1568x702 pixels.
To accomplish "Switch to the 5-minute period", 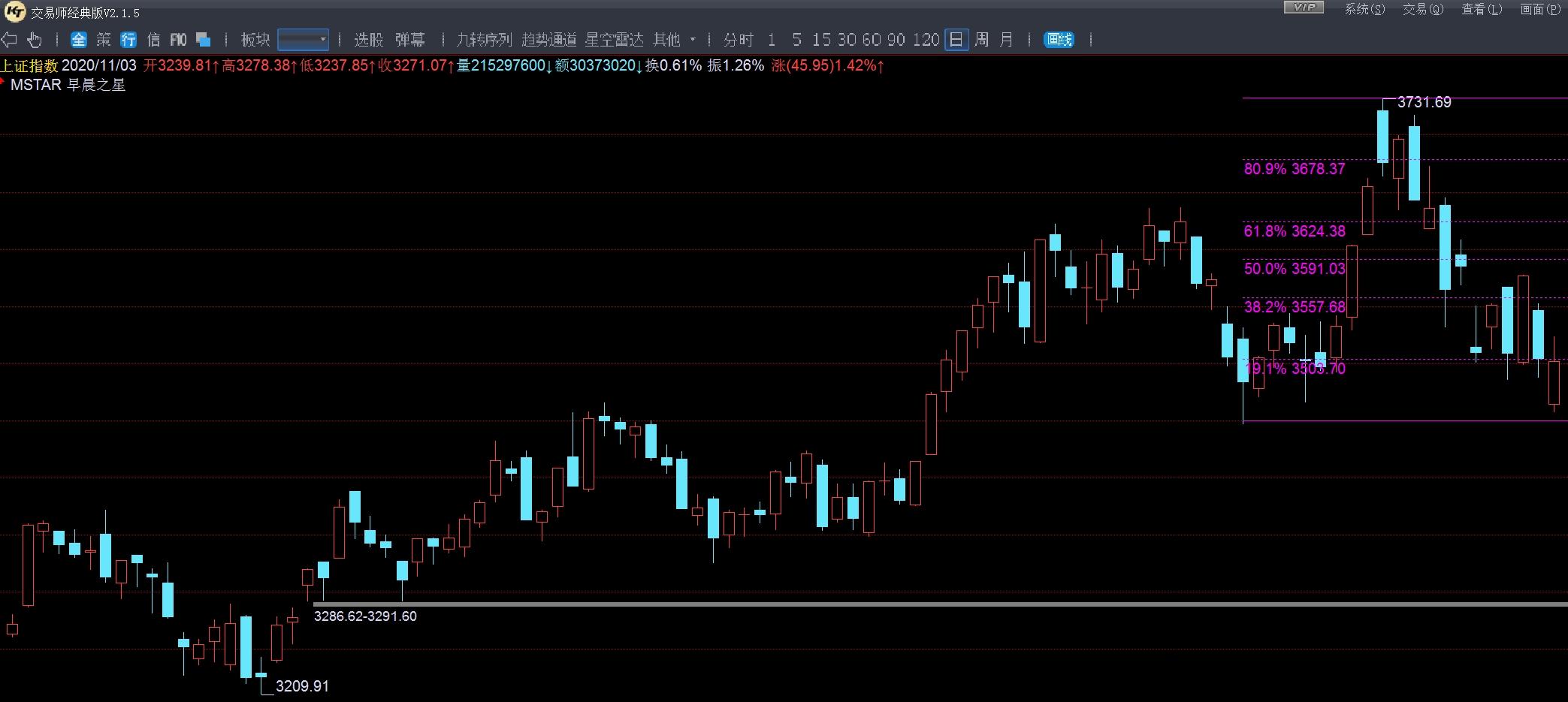I will click(x=796, y=39).
